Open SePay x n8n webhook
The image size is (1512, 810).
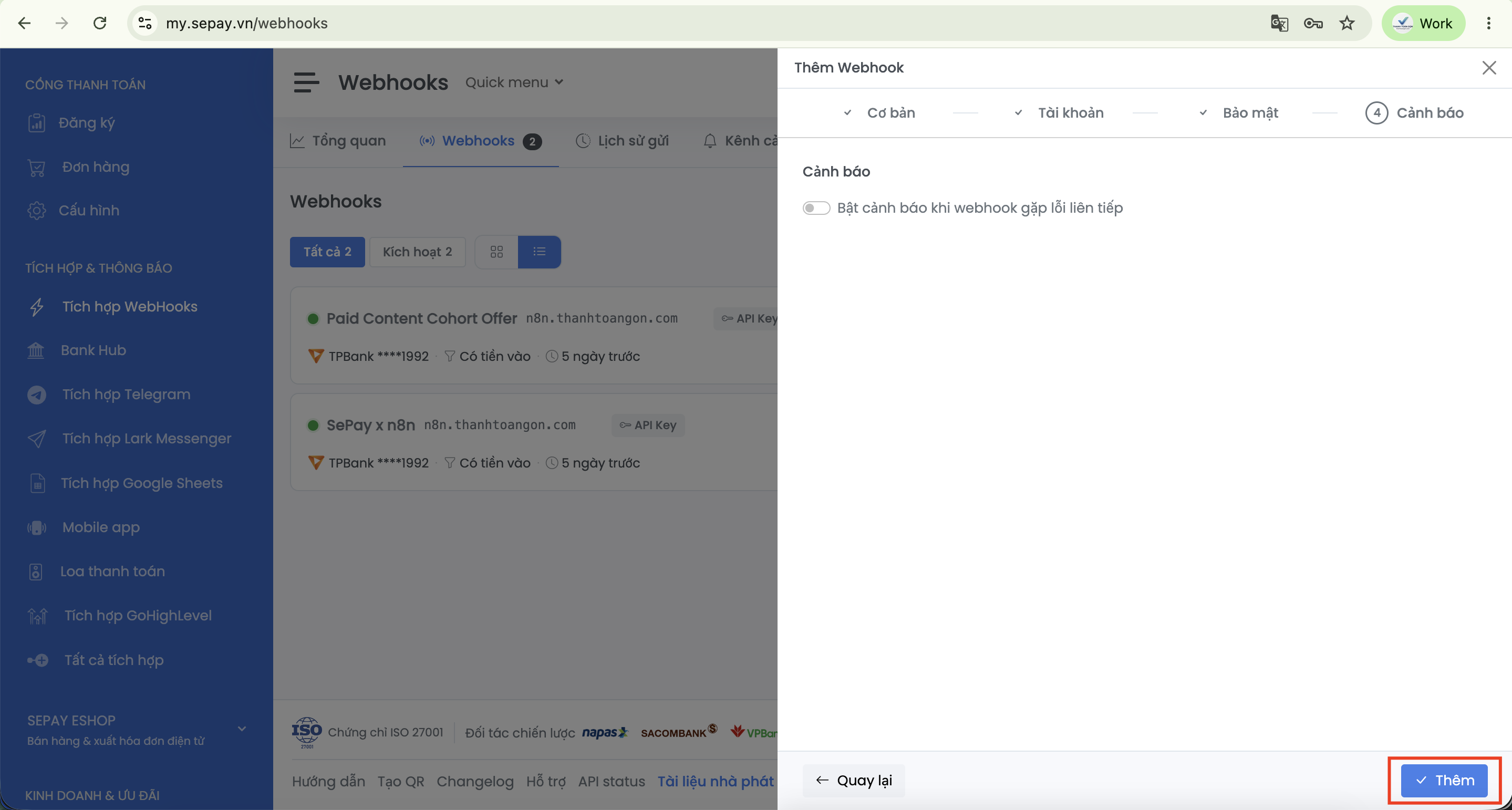tap(370, 425)
